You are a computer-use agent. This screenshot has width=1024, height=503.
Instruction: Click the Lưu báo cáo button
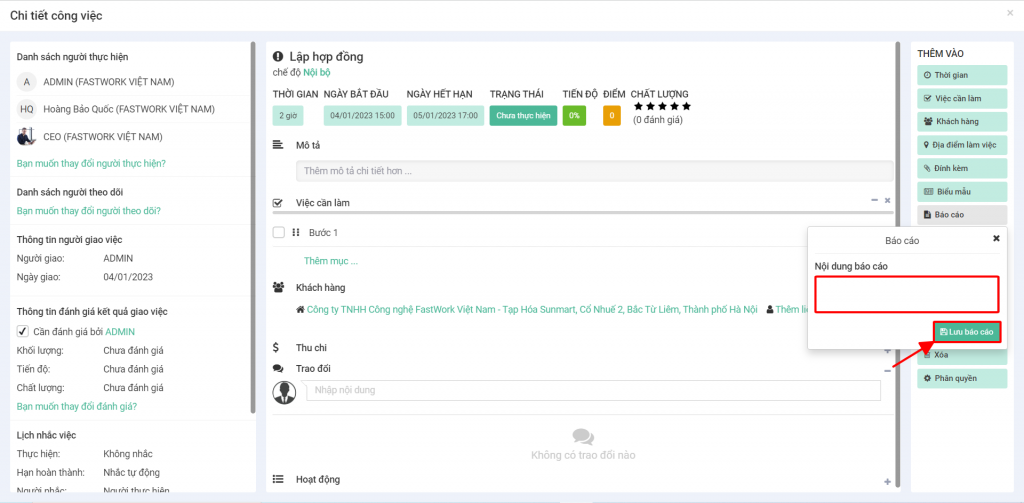(966, 332)
